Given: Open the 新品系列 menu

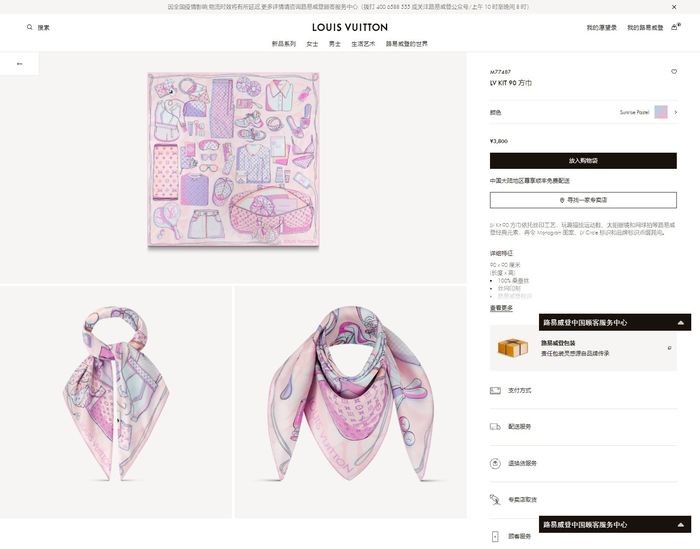Looking at the screenshot, I should (283, 44).
